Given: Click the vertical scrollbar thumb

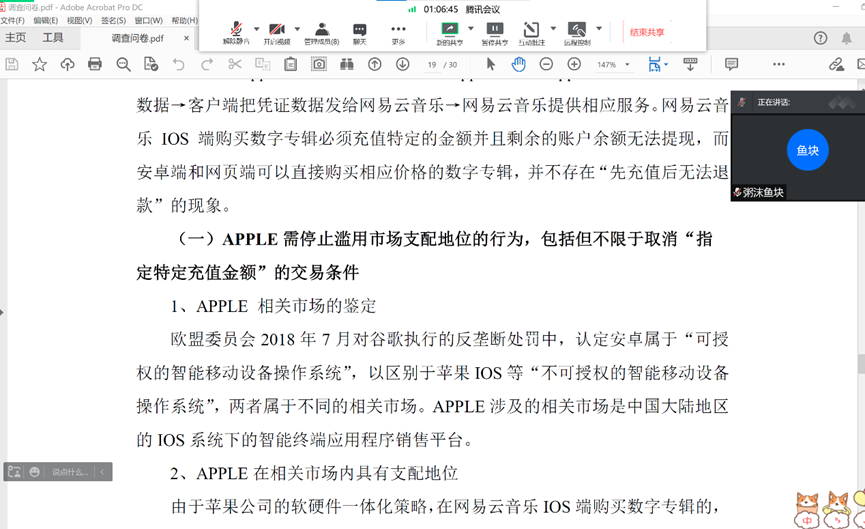Looking at the screenshot, I should 861,364.
